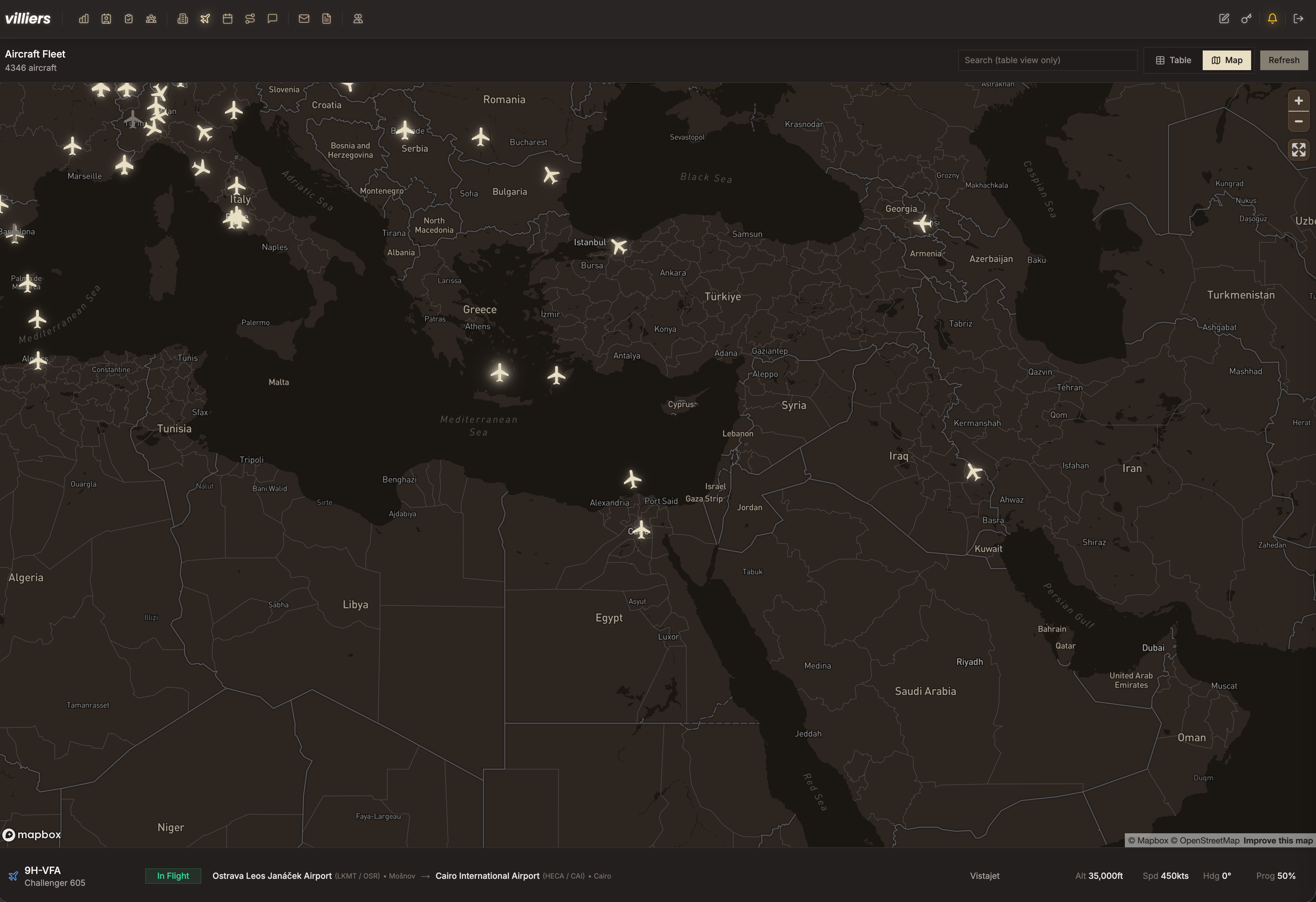
Task: Switch to Map view
Action: pos(1227,60)
